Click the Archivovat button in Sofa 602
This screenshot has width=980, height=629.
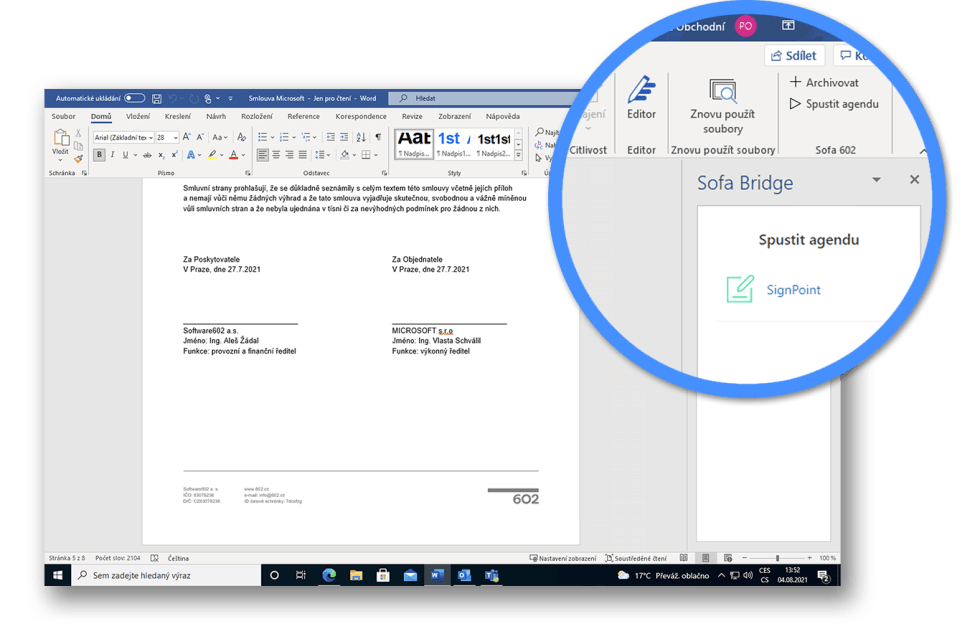824,83
